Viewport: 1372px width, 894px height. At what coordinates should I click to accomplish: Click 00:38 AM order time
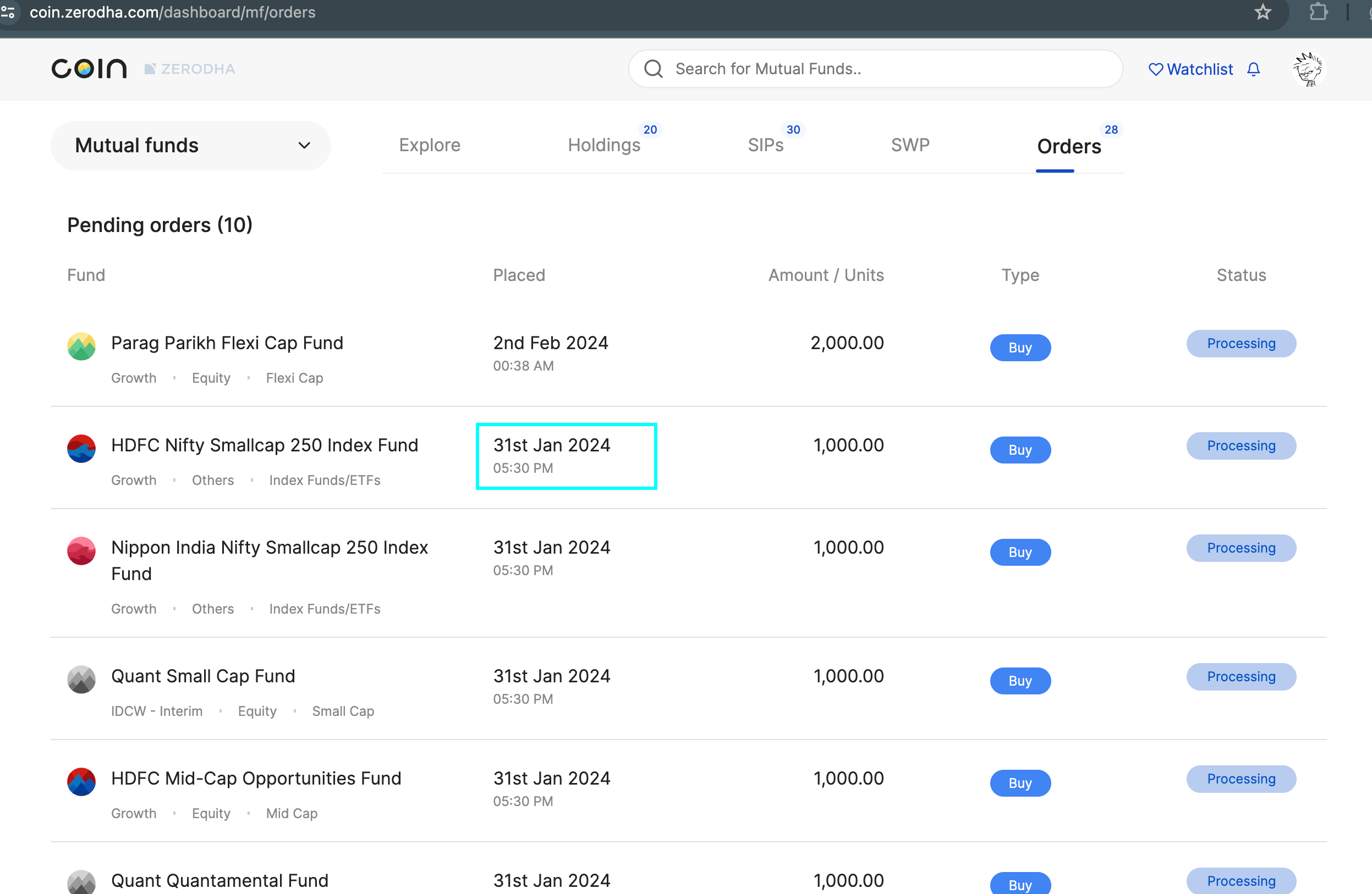523,366
